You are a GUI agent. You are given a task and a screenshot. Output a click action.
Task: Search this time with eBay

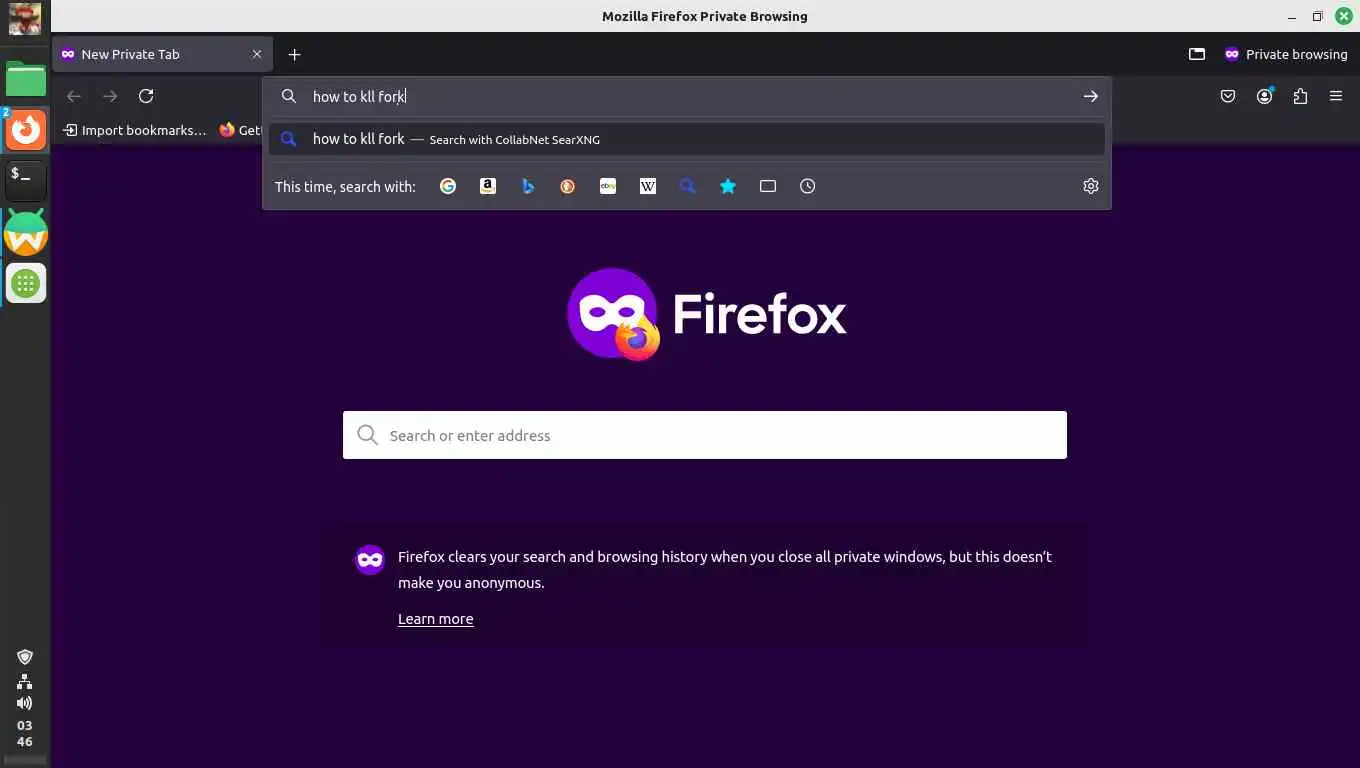608,186
